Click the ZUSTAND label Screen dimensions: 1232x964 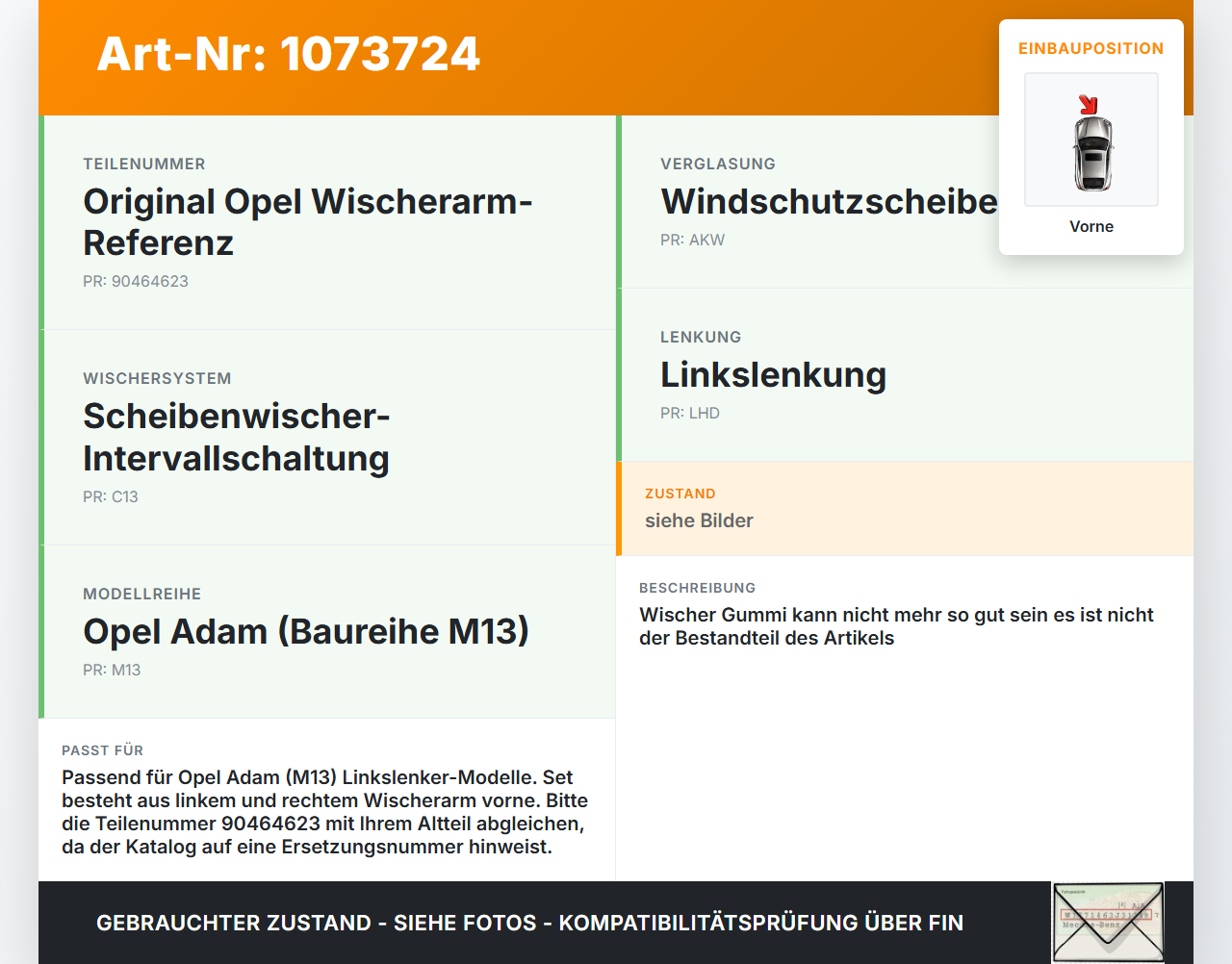click(x=680, y=494)
